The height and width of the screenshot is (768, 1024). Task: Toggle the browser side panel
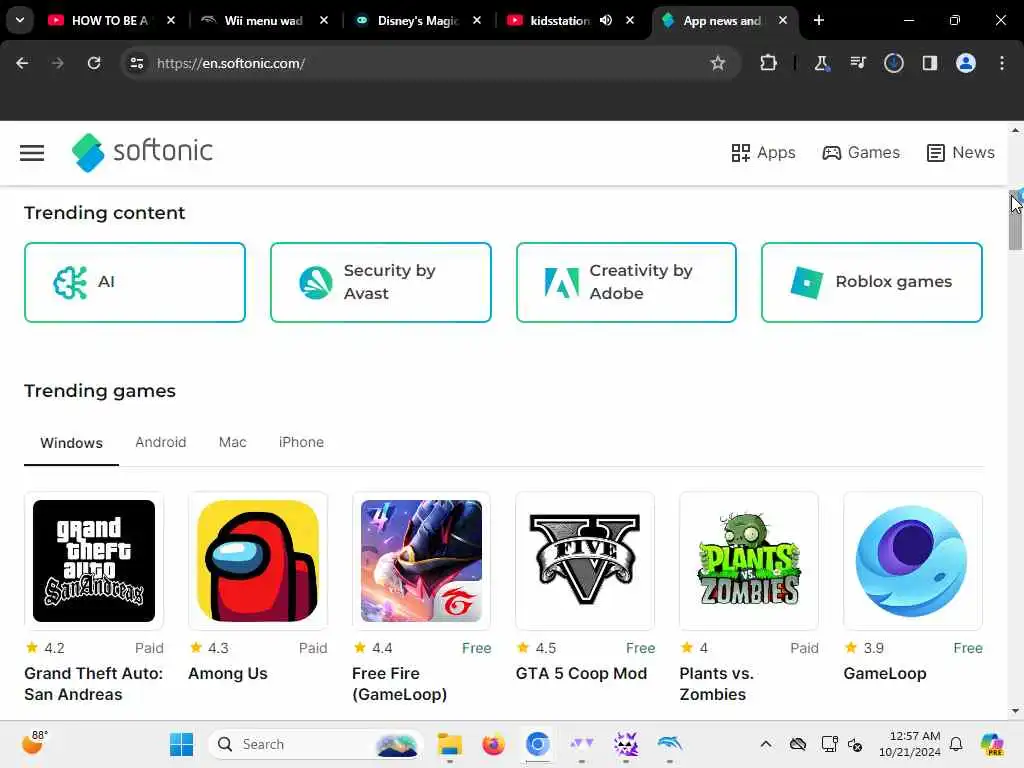929,63
